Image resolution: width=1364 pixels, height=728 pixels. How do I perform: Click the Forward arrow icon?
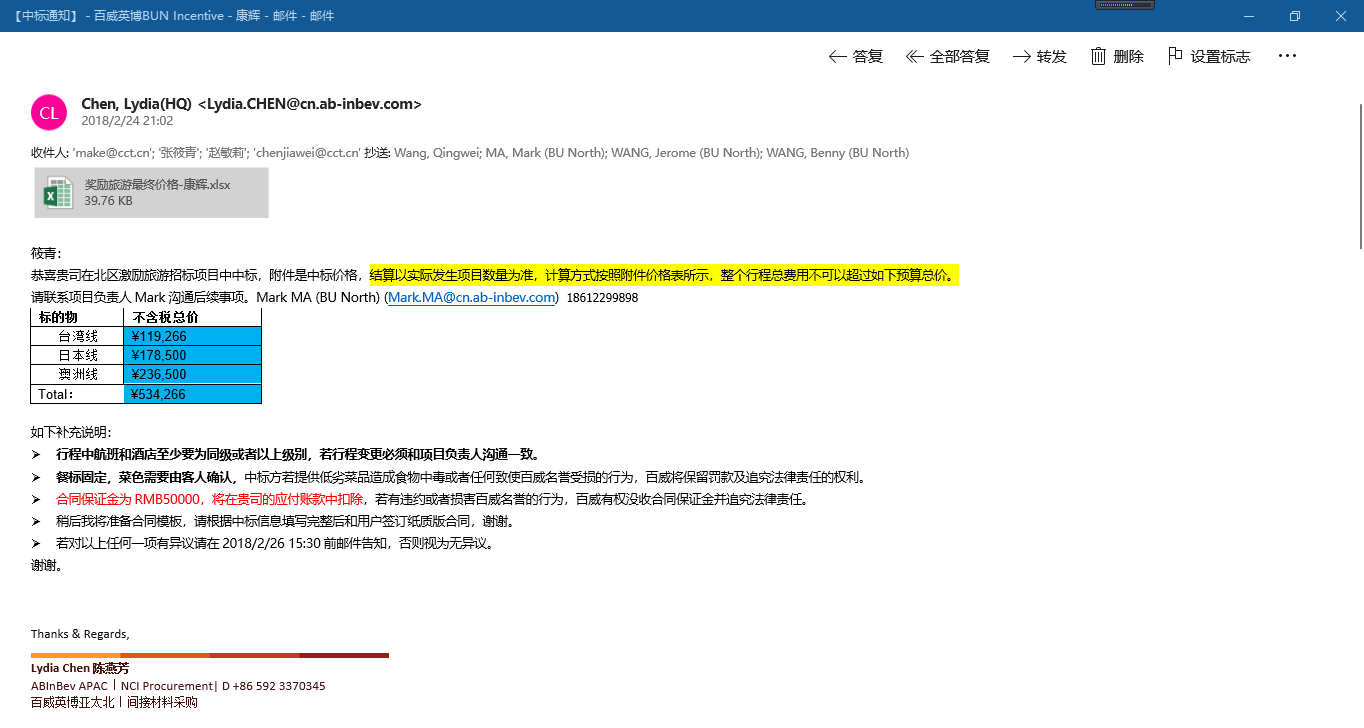tap(1021, 57)
